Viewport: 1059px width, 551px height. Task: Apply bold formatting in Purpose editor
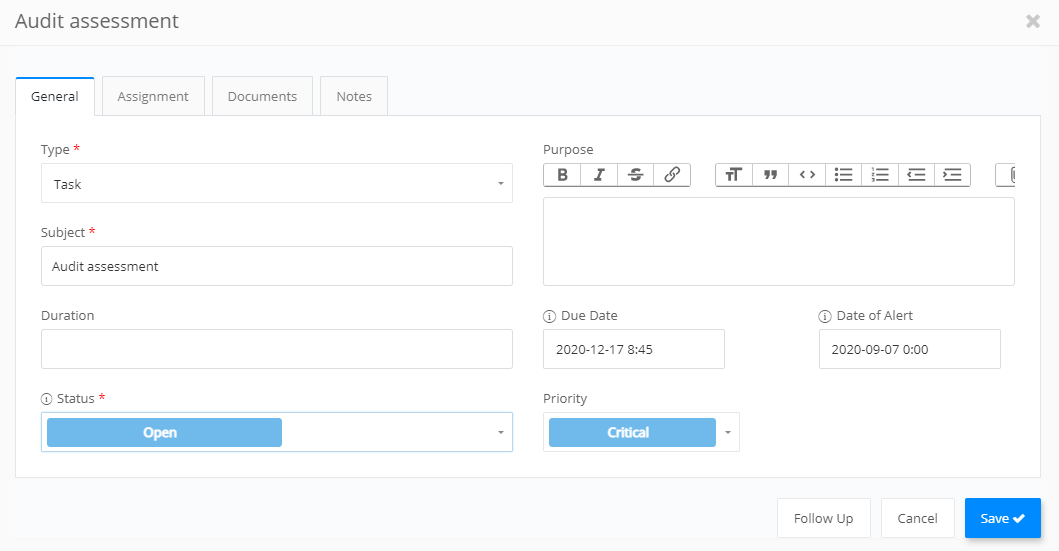click(562, 175)
